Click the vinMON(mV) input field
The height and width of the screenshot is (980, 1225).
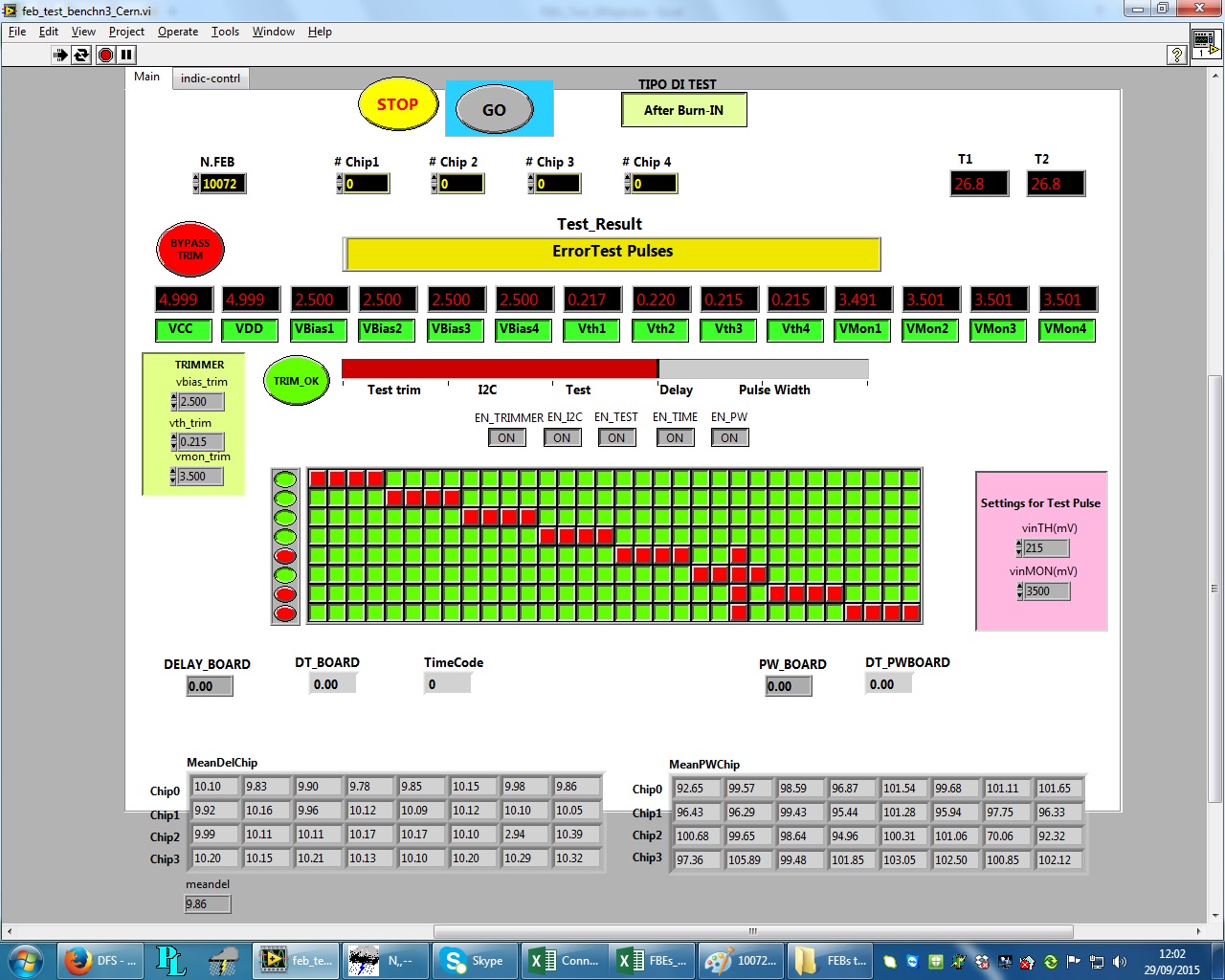(x=1046, y=591)
